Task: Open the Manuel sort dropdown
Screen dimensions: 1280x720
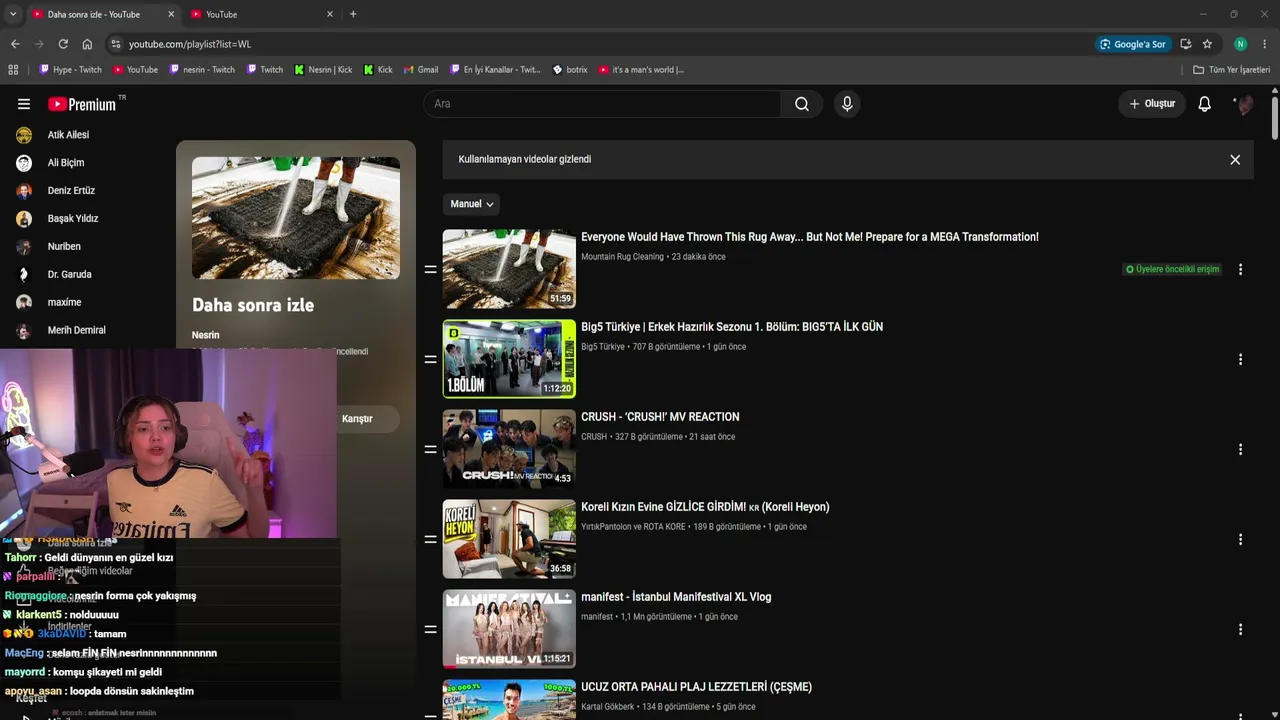Action: 472,204
